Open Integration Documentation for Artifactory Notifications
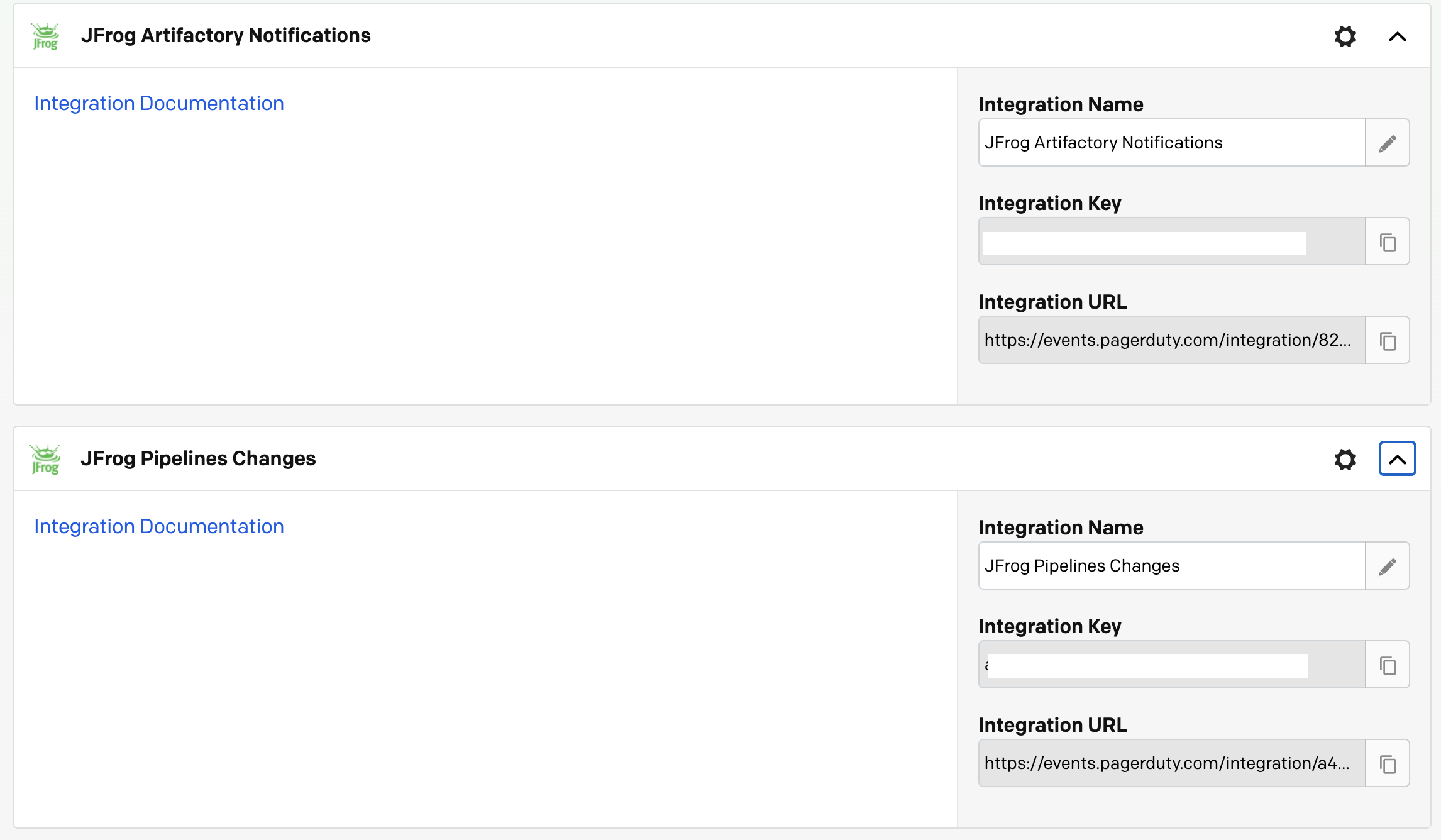 (159, 103)
